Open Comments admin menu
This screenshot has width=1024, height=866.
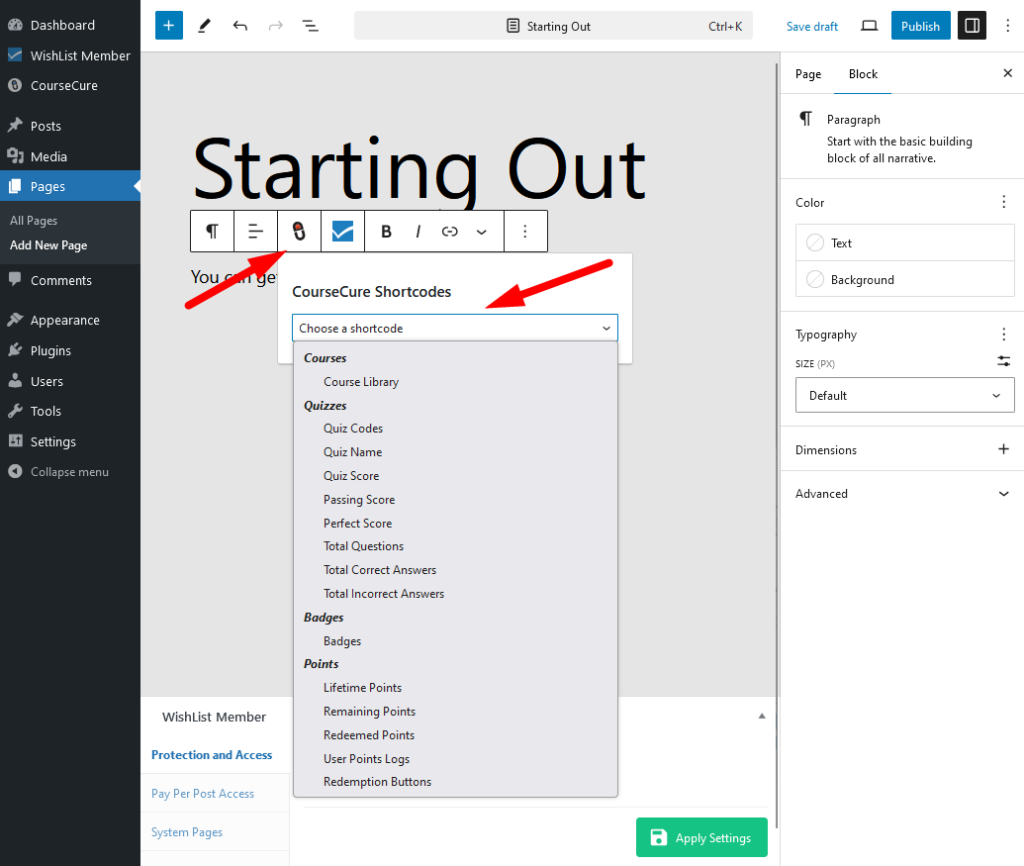[x=70, y=280]
